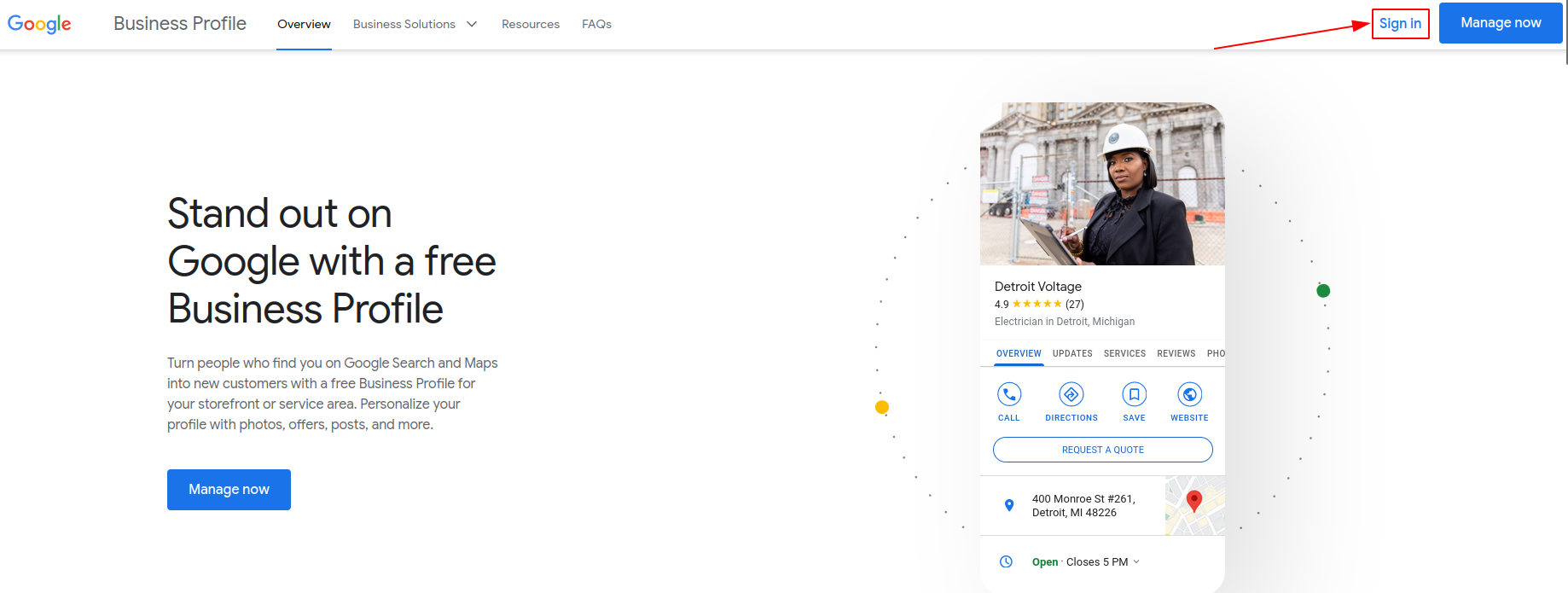
Task: Click the Manage now button in header
Action: pyautogui.click(x=1501, y=23)
